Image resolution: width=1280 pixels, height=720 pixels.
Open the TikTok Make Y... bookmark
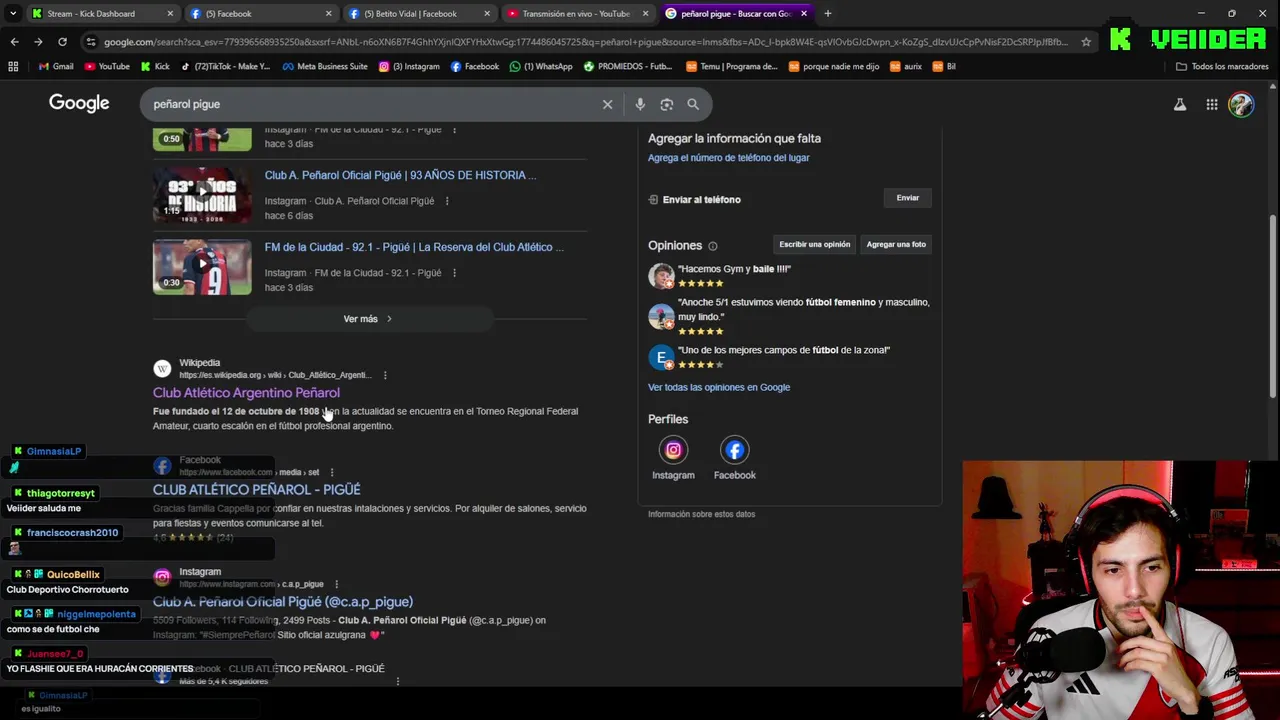(x=225, y=66)
